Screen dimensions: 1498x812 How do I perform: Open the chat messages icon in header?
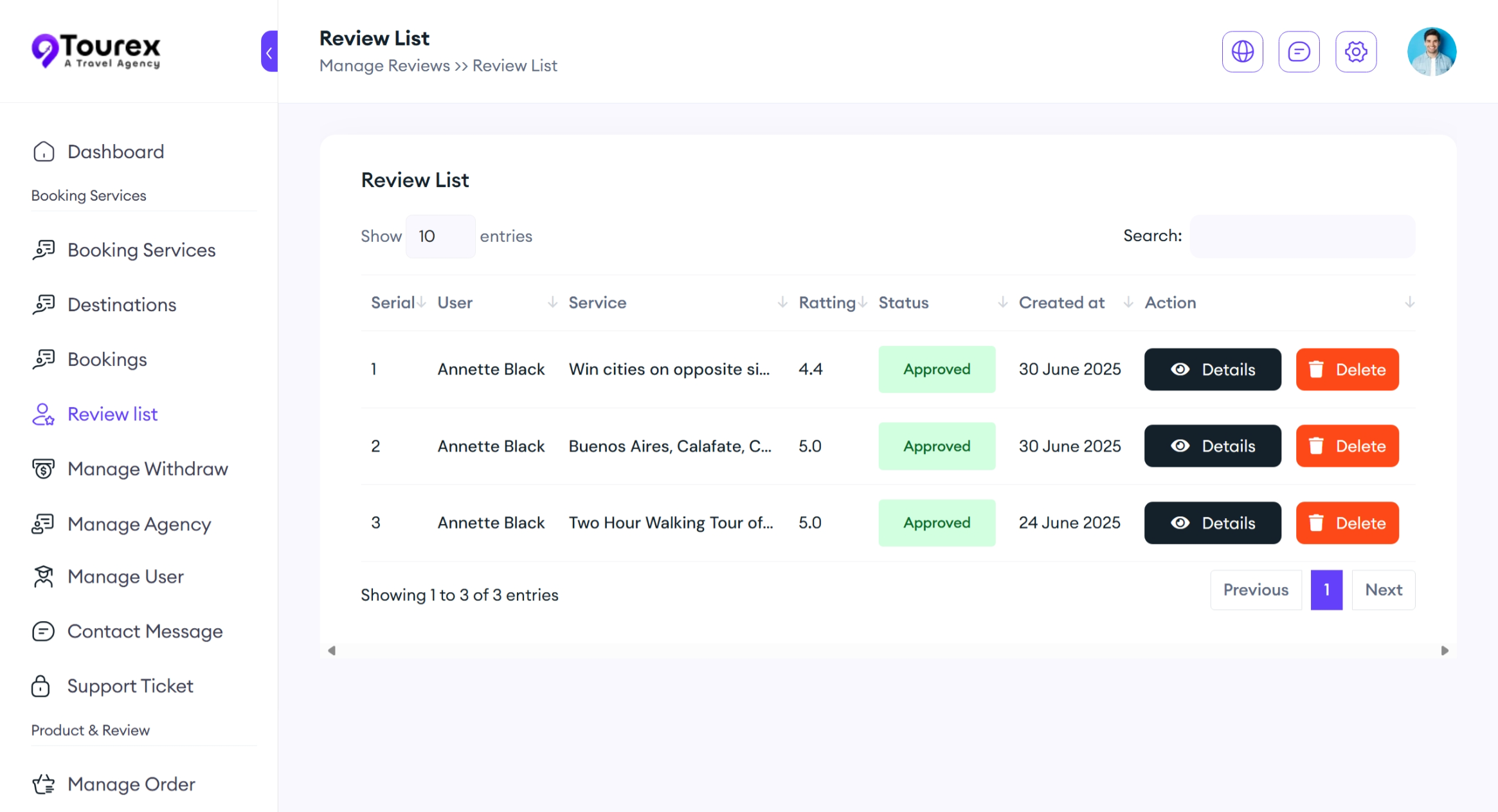tap(1299, 51)
